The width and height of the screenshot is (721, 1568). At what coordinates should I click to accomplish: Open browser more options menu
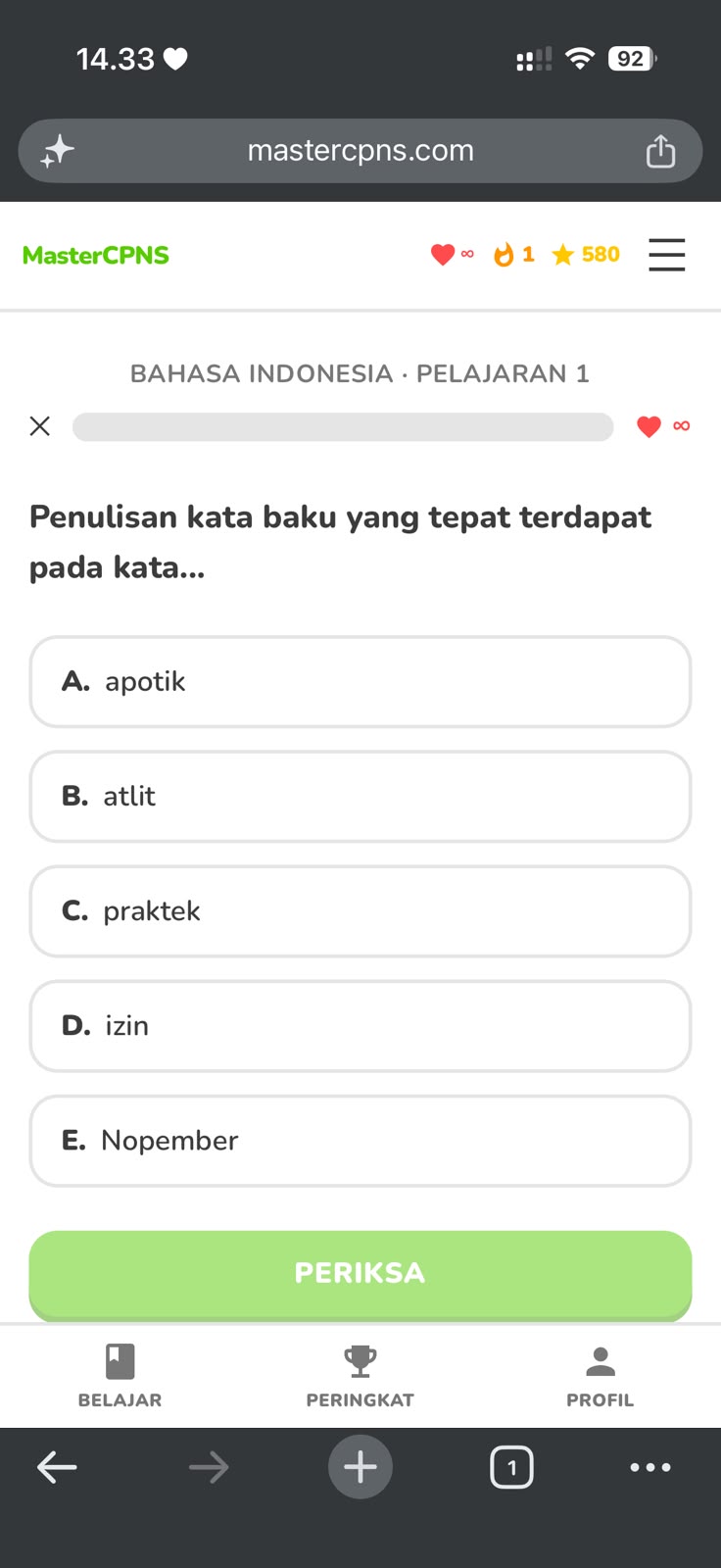(x=650, y=1467)
